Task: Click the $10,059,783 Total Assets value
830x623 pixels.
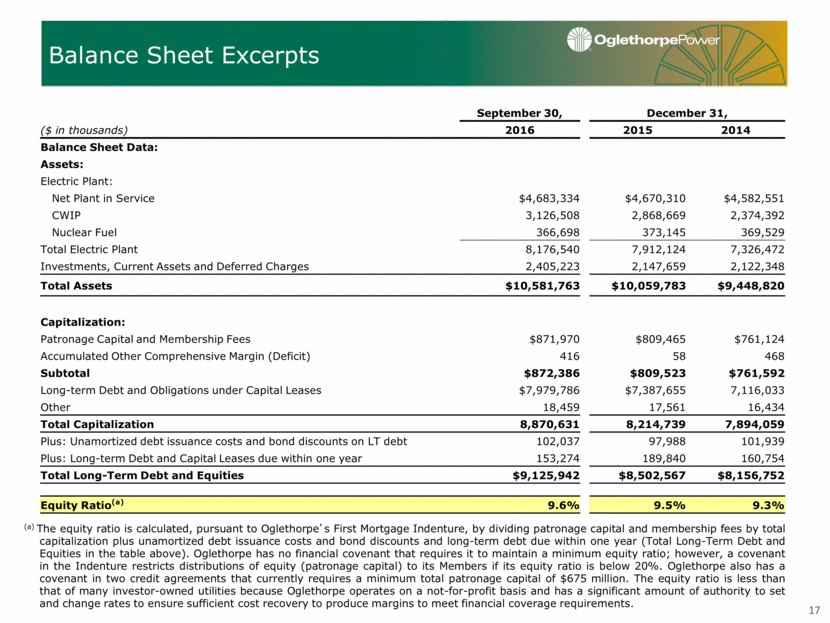Action: pyautogui.click(x=648, y=286)
